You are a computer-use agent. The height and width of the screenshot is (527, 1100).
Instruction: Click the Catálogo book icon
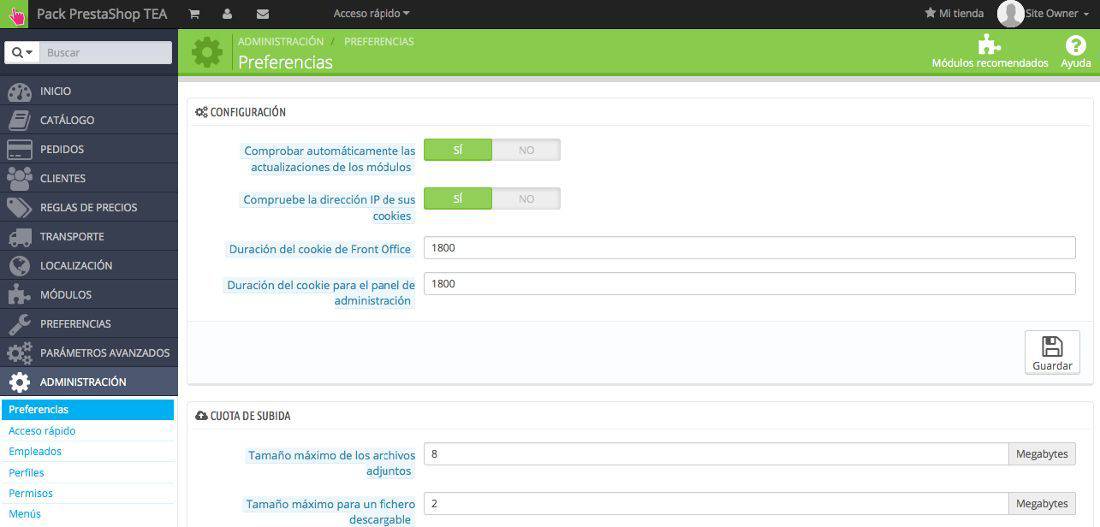pos(20,121)
